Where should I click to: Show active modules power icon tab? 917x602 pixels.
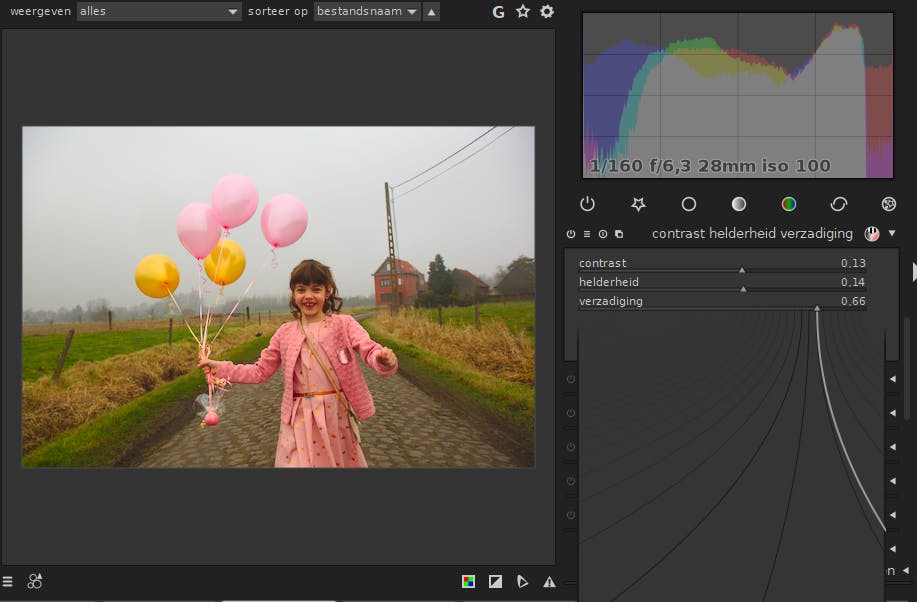587,204
